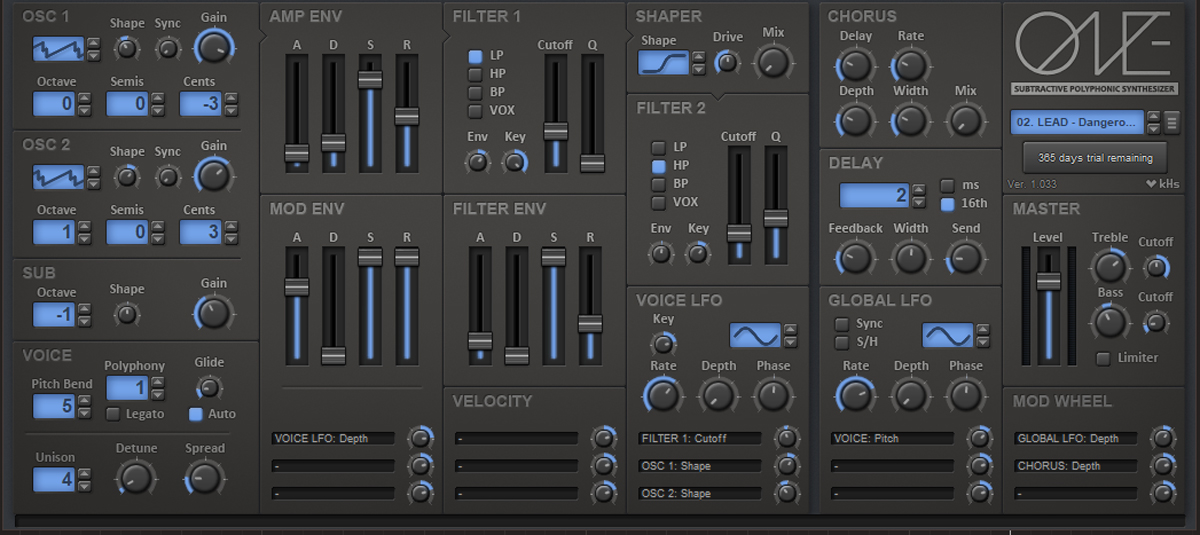Click the Filter 1 Env knob
This screenshot has height=535, width=1200.
tap(477, 160)
